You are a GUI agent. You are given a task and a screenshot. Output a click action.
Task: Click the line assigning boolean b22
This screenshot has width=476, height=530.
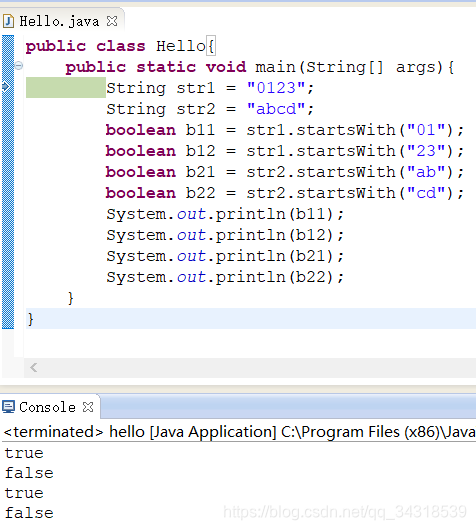pos(284,193)
